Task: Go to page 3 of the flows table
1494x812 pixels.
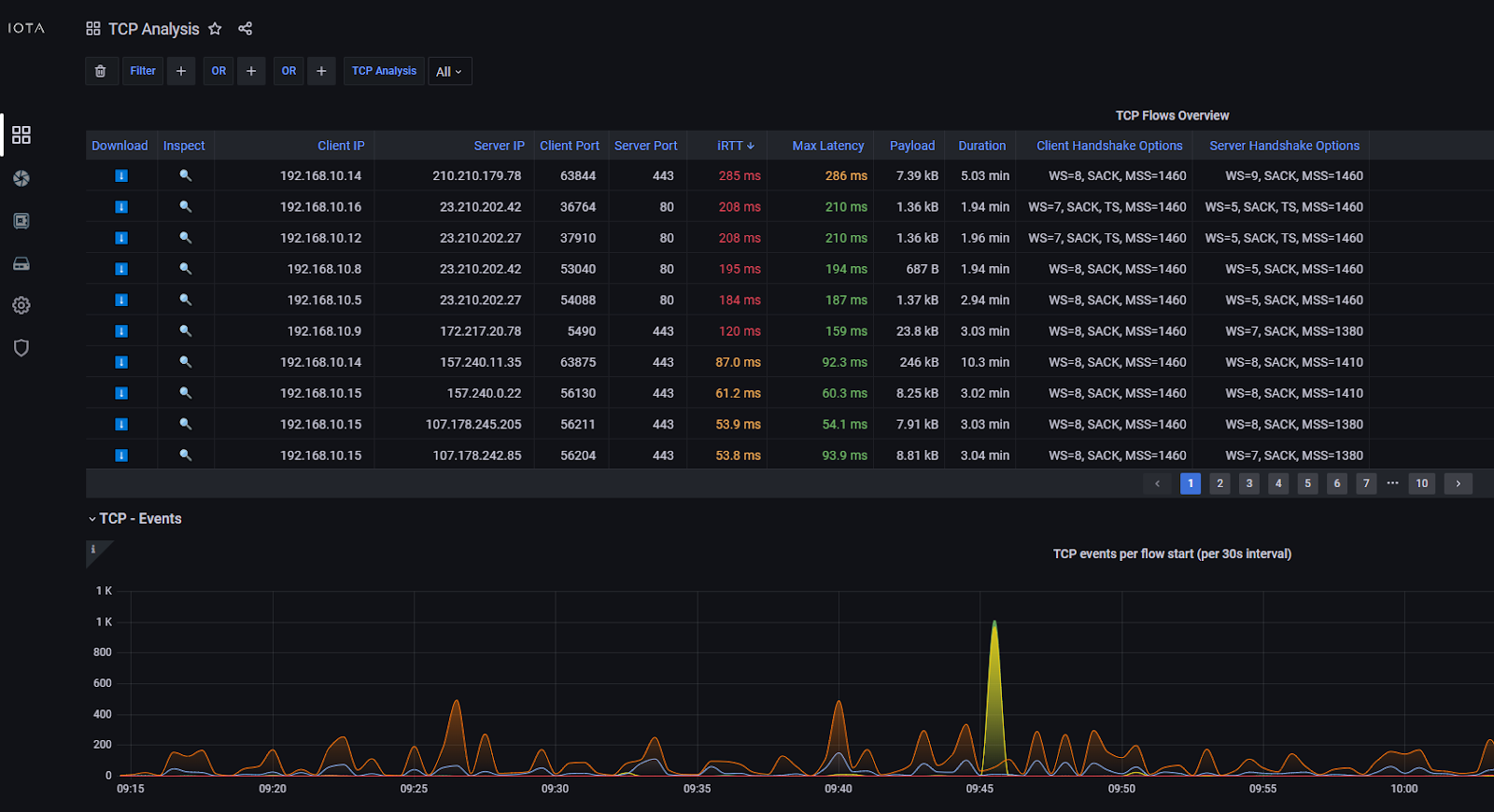Action: pos(1248,483)
